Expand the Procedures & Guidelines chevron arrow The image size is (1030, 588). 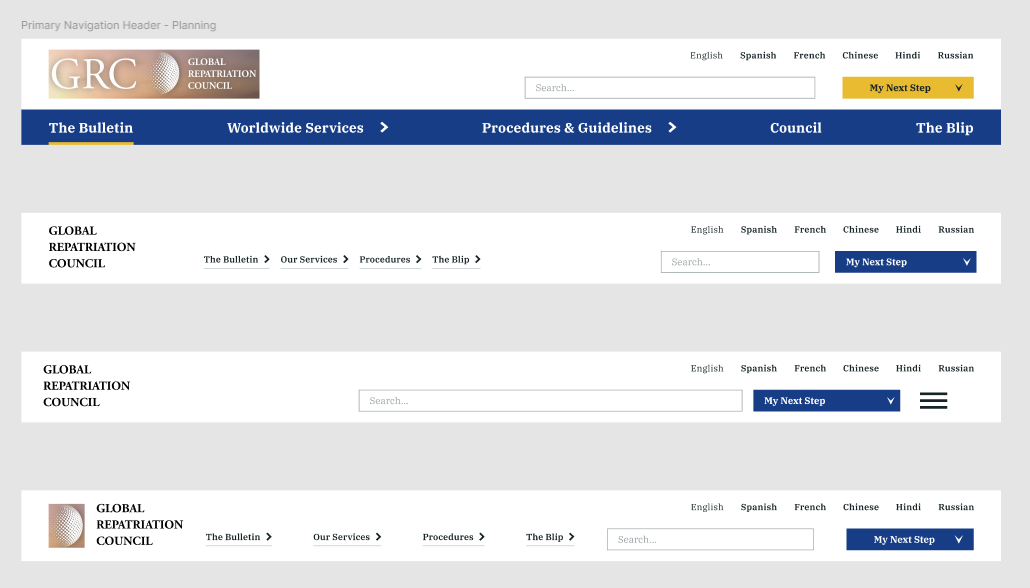coord(672,127)
